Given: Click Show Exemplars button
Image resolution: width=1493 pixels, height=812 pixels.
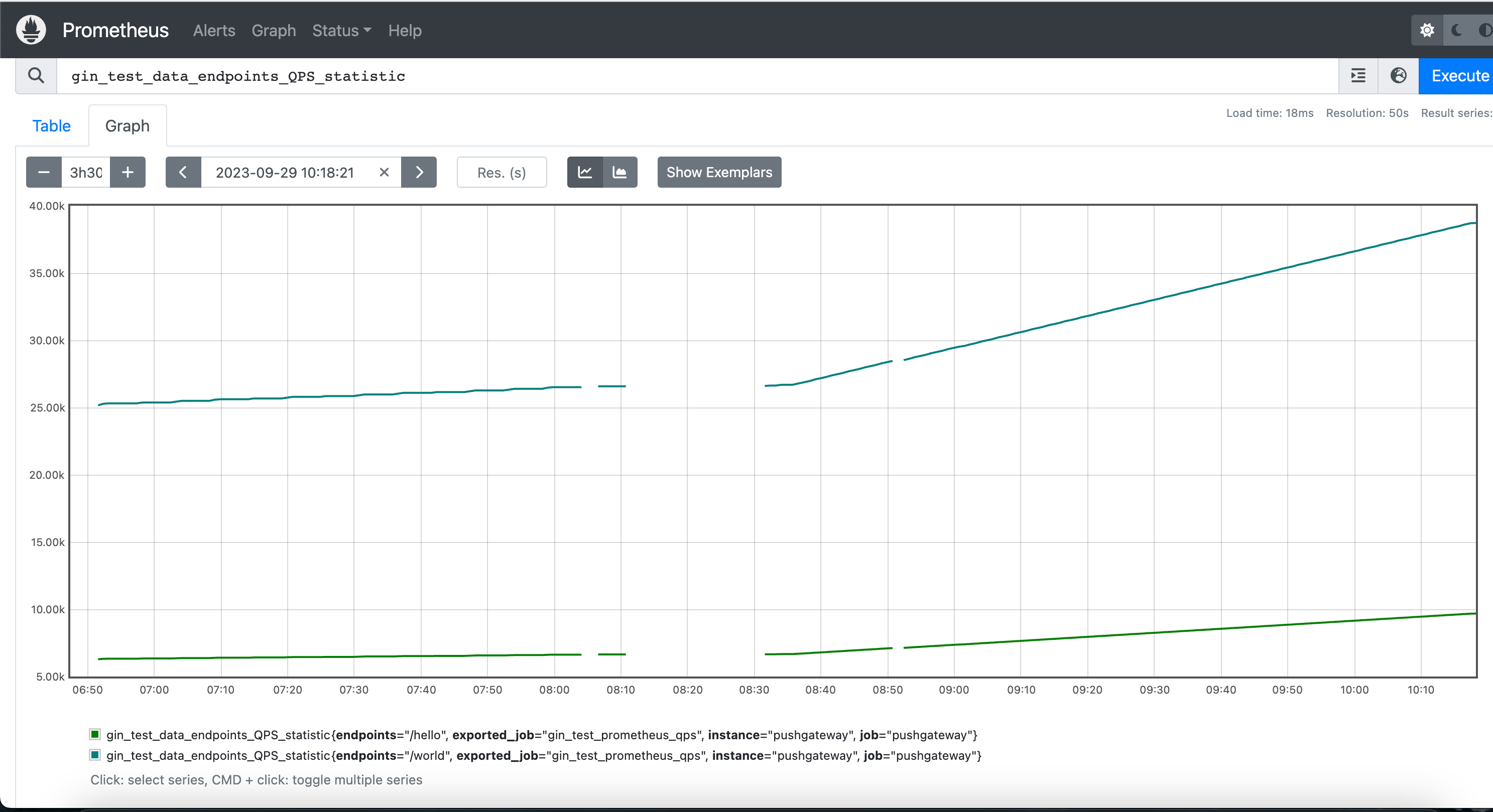Looking at the screenshot, I should tap(720, 172).
